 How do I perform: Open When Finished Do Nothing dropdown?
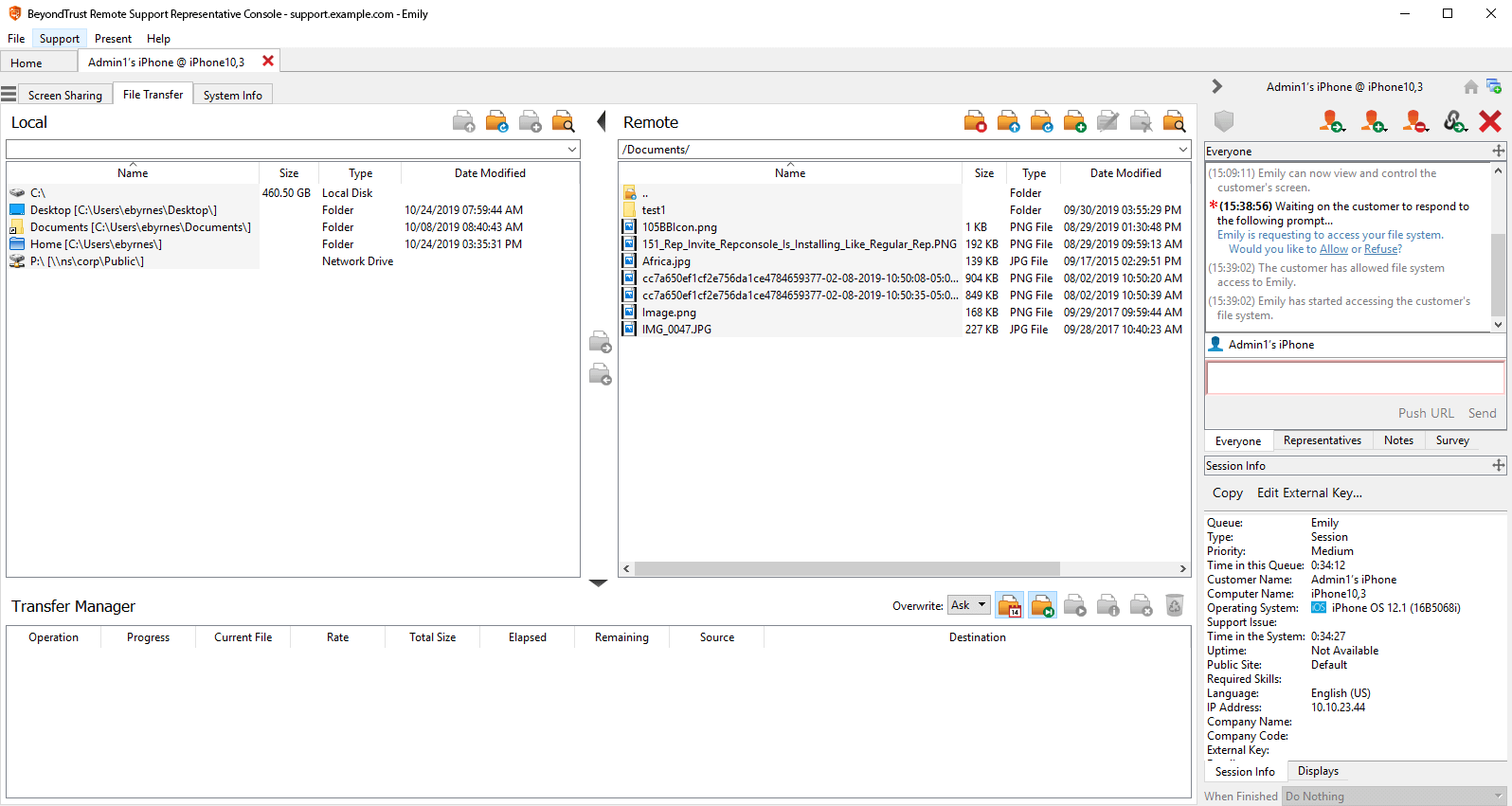click(1395, 797)
